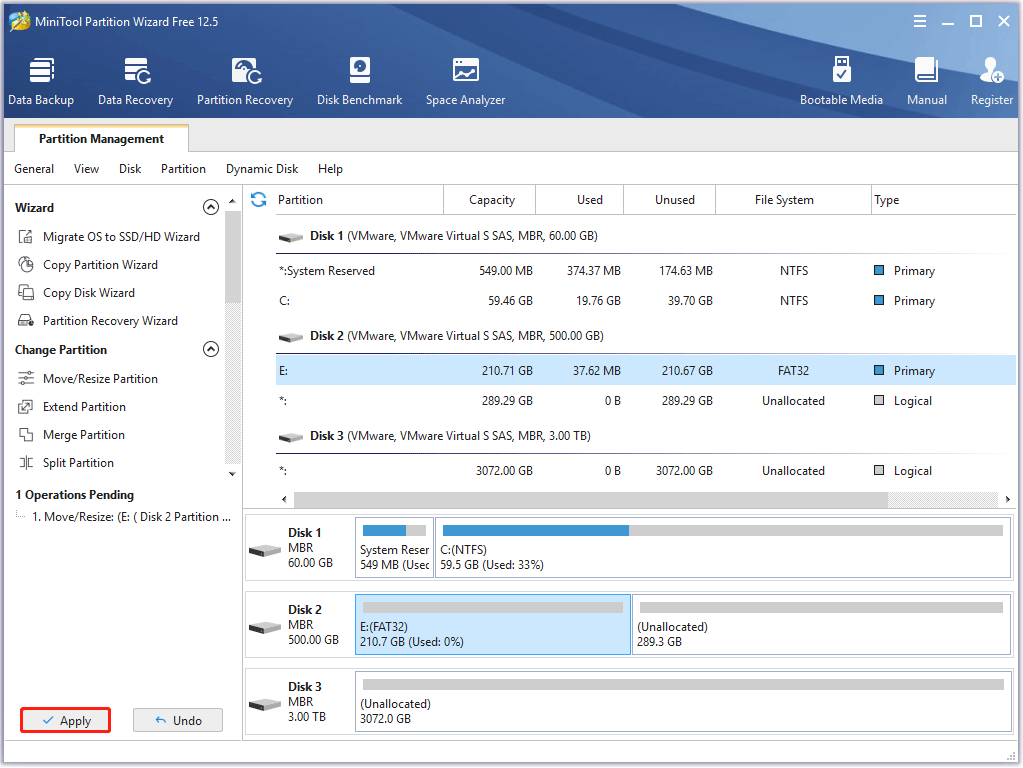Open the Partition menu
The width and height of the screenshot is (1023, 768).
pyautogui.click(x=183, y=169)
